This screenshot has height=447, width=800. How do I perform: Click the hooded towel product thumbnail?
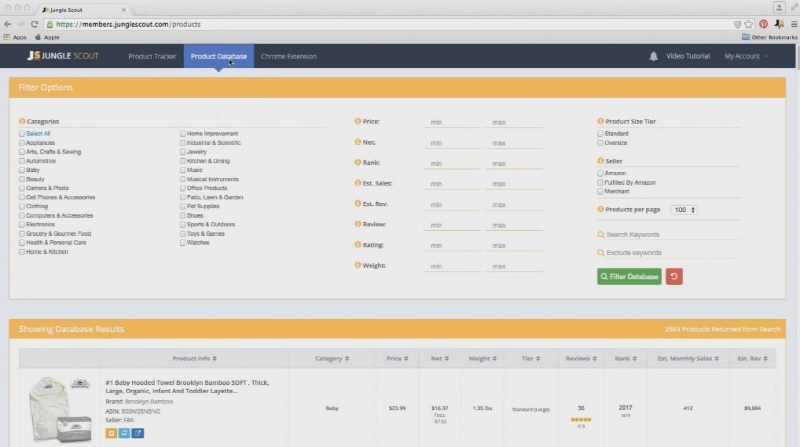[x=60, y=409]
